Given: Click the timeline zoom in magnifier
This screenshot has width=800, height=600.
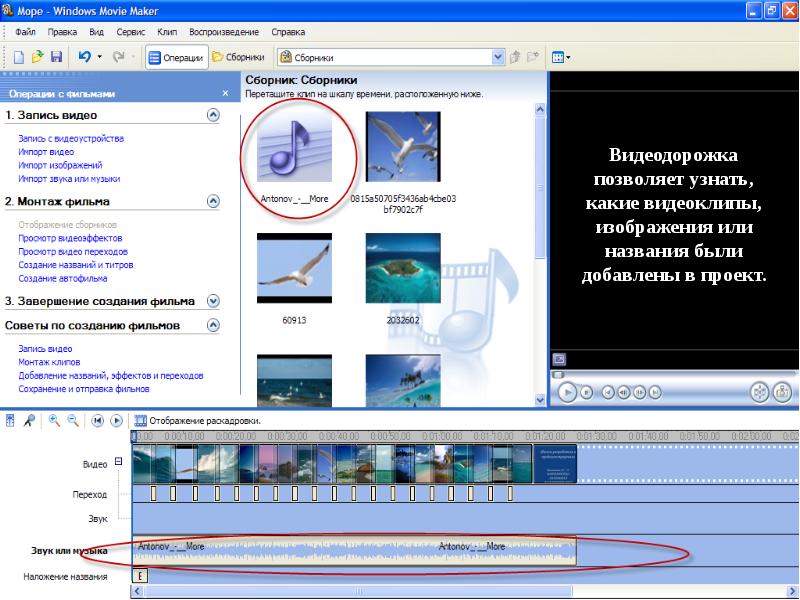Looking at the screenshot, I should click(54, 421).
